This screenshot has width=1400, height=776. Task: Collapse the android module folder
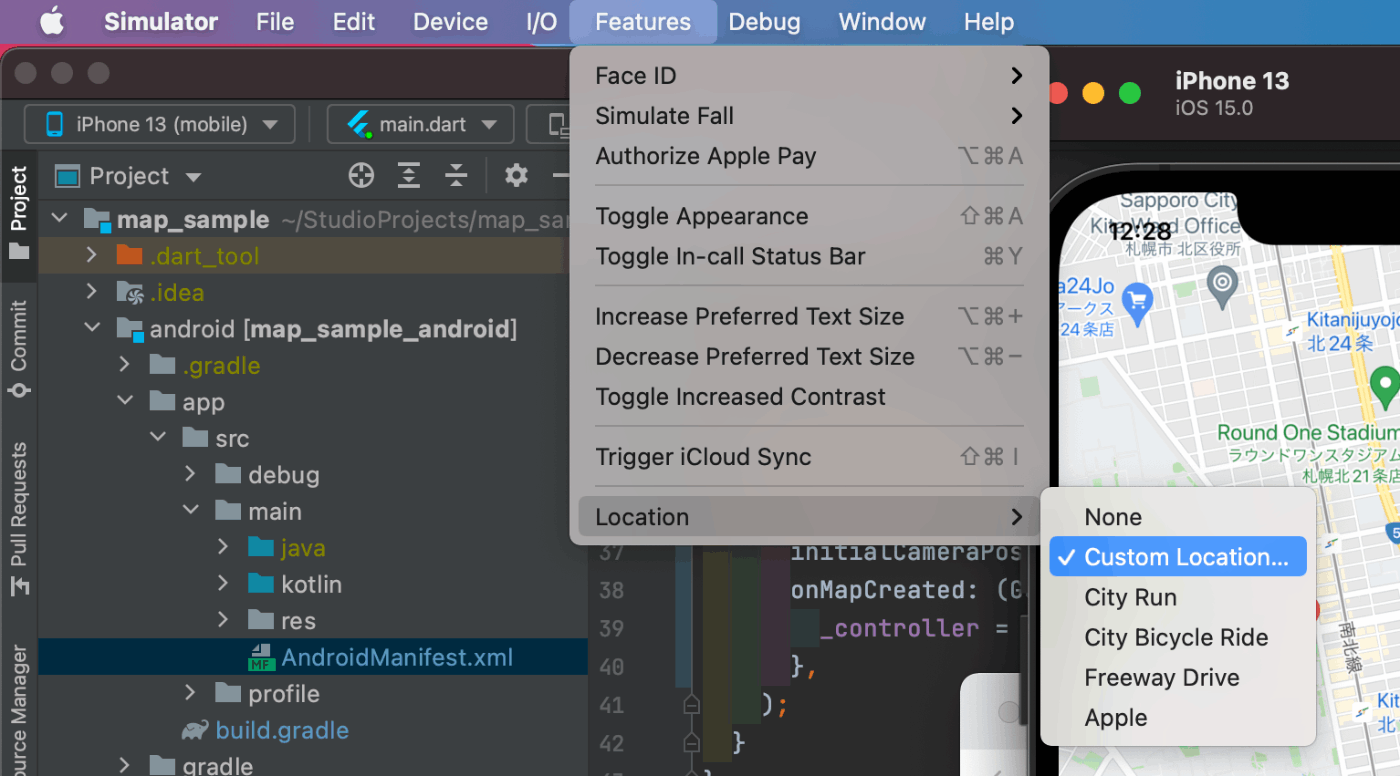(92, 328)
